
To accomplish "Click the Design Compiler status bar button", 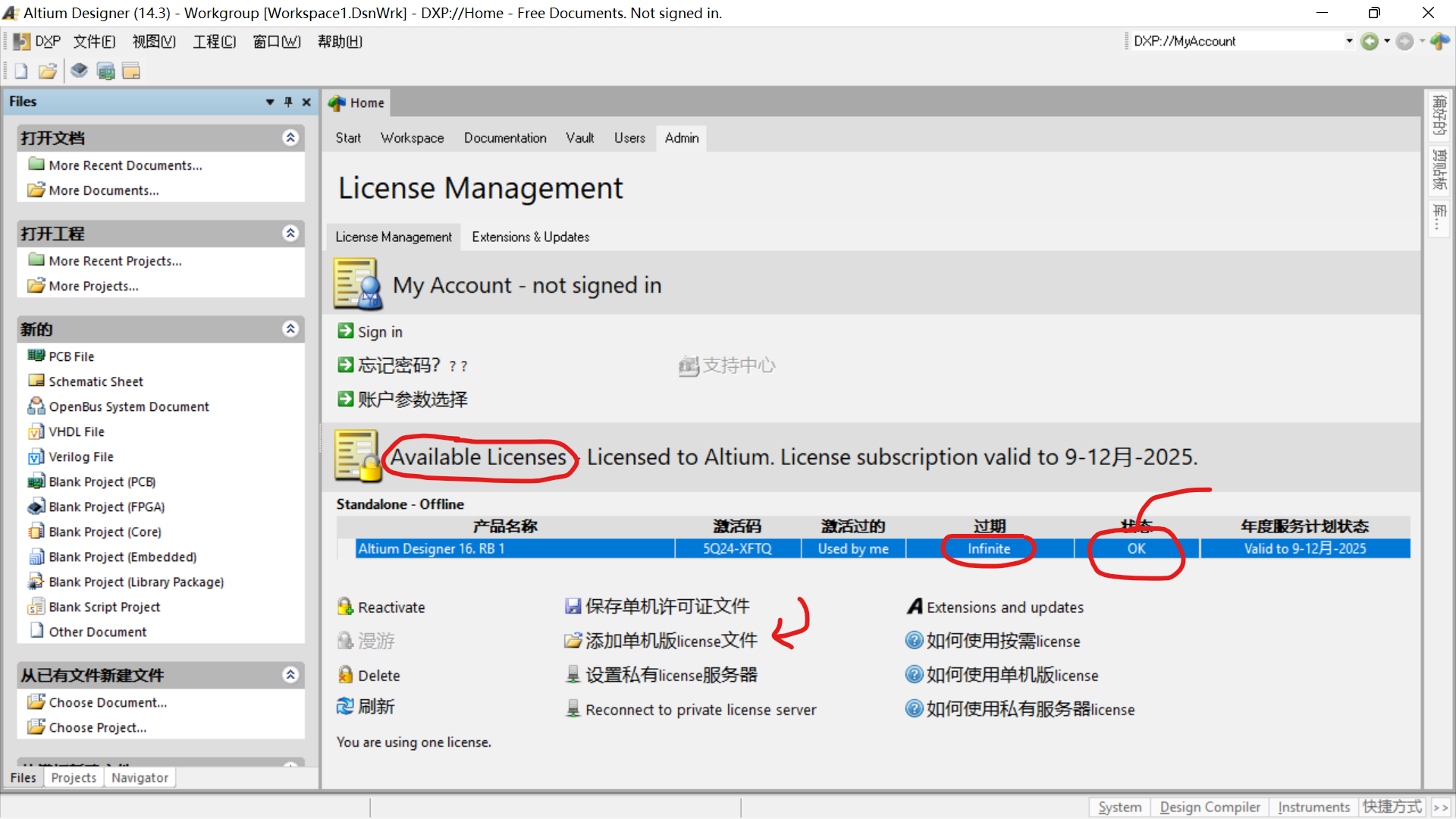I will [x=1210, y=807].
